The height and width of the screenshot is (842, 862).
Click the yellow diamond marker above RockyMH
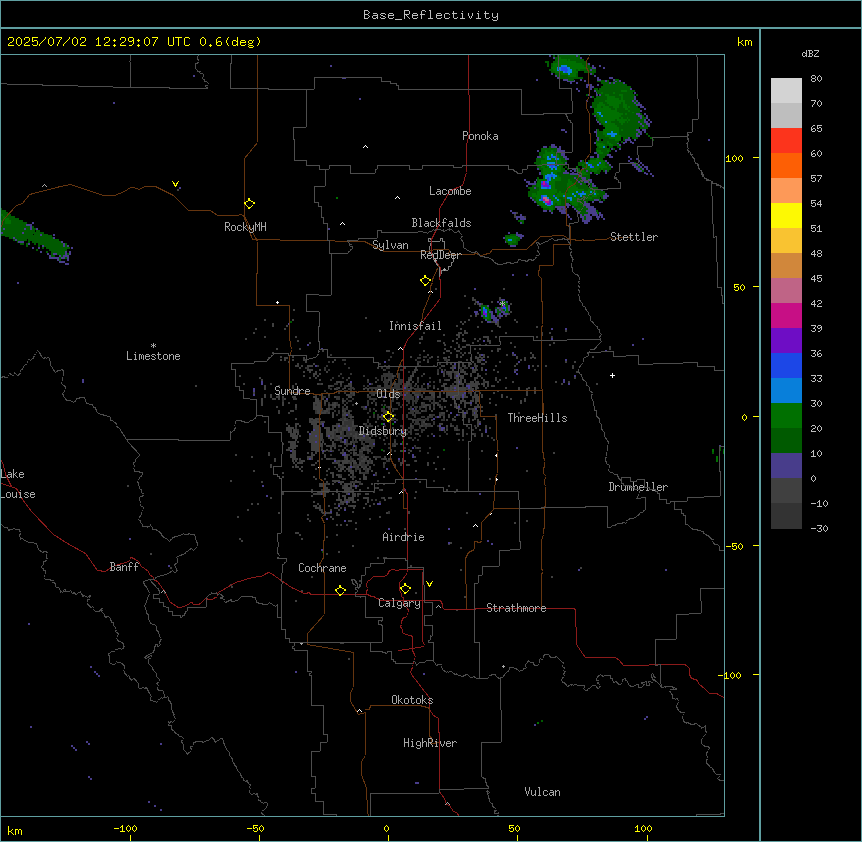tap(249, 204)
